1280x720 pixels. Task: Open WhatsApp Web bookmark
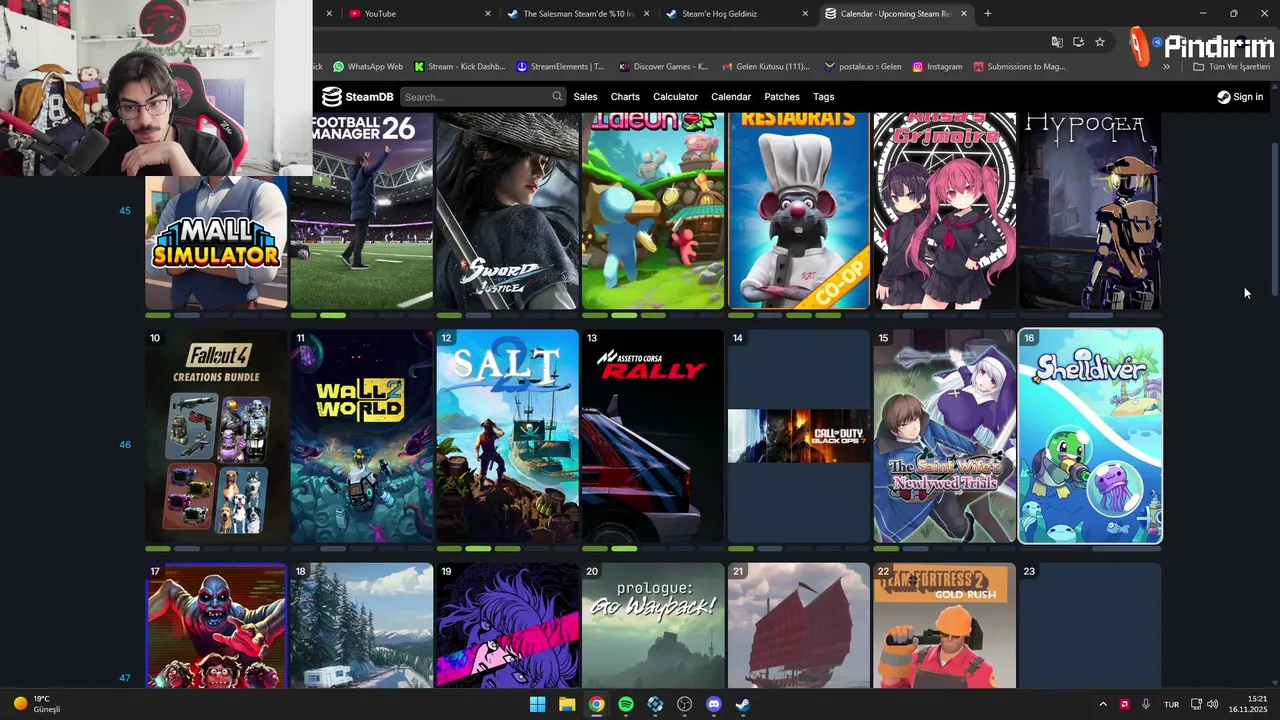click(368, 67)
